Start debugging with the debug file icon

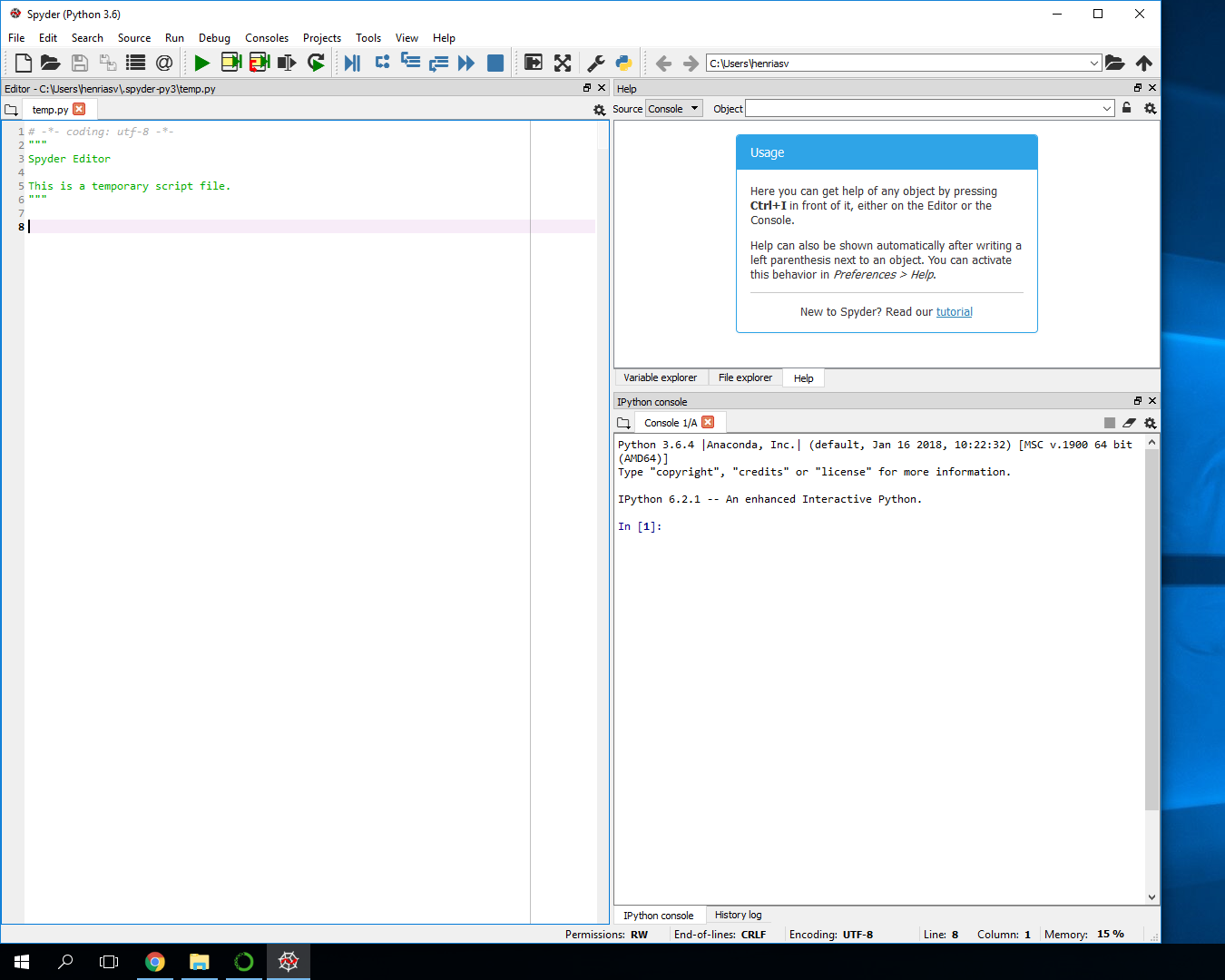(x=353, y=63)
